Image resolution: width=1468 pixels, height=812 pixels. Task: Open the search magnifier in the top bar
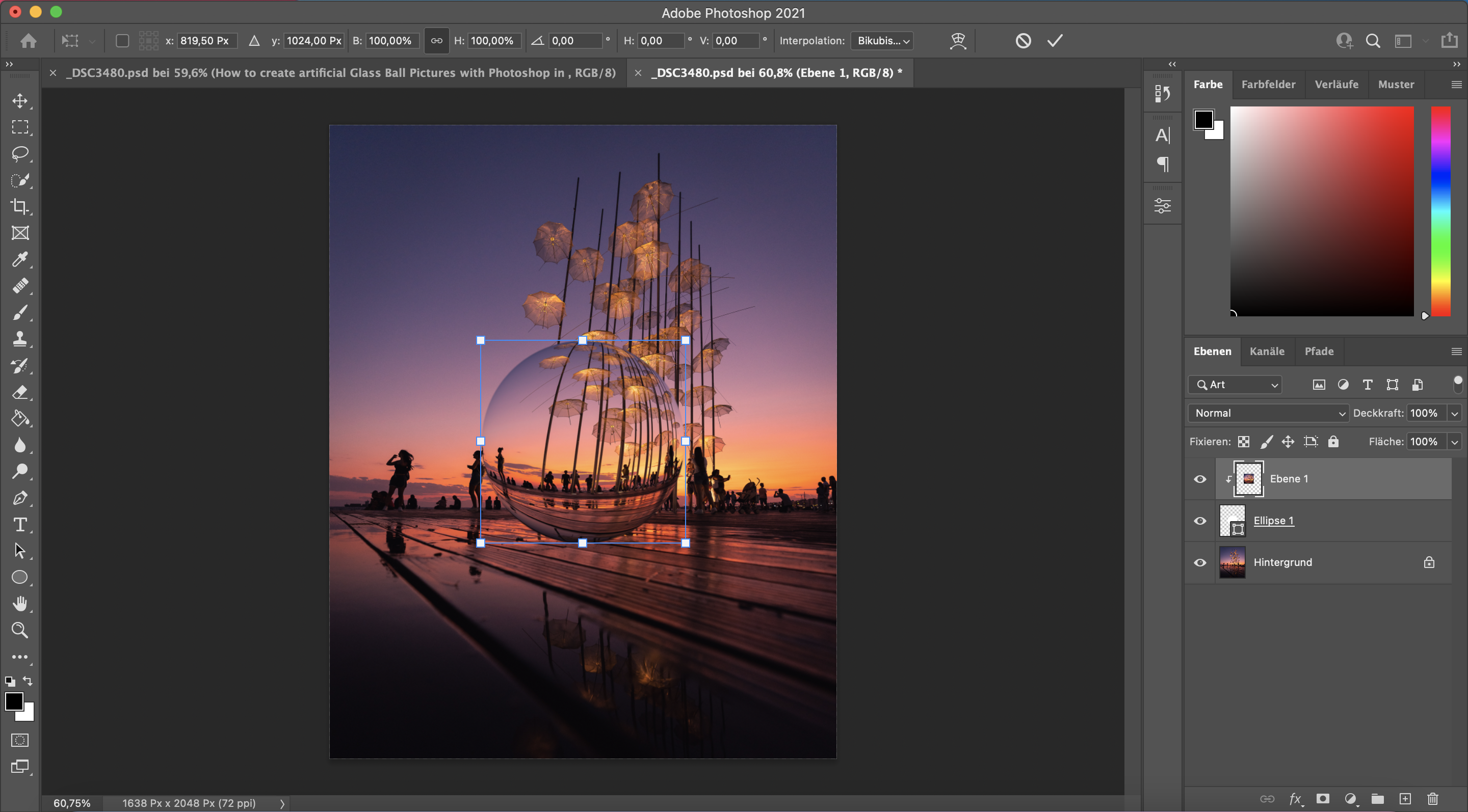(1373, 40)
